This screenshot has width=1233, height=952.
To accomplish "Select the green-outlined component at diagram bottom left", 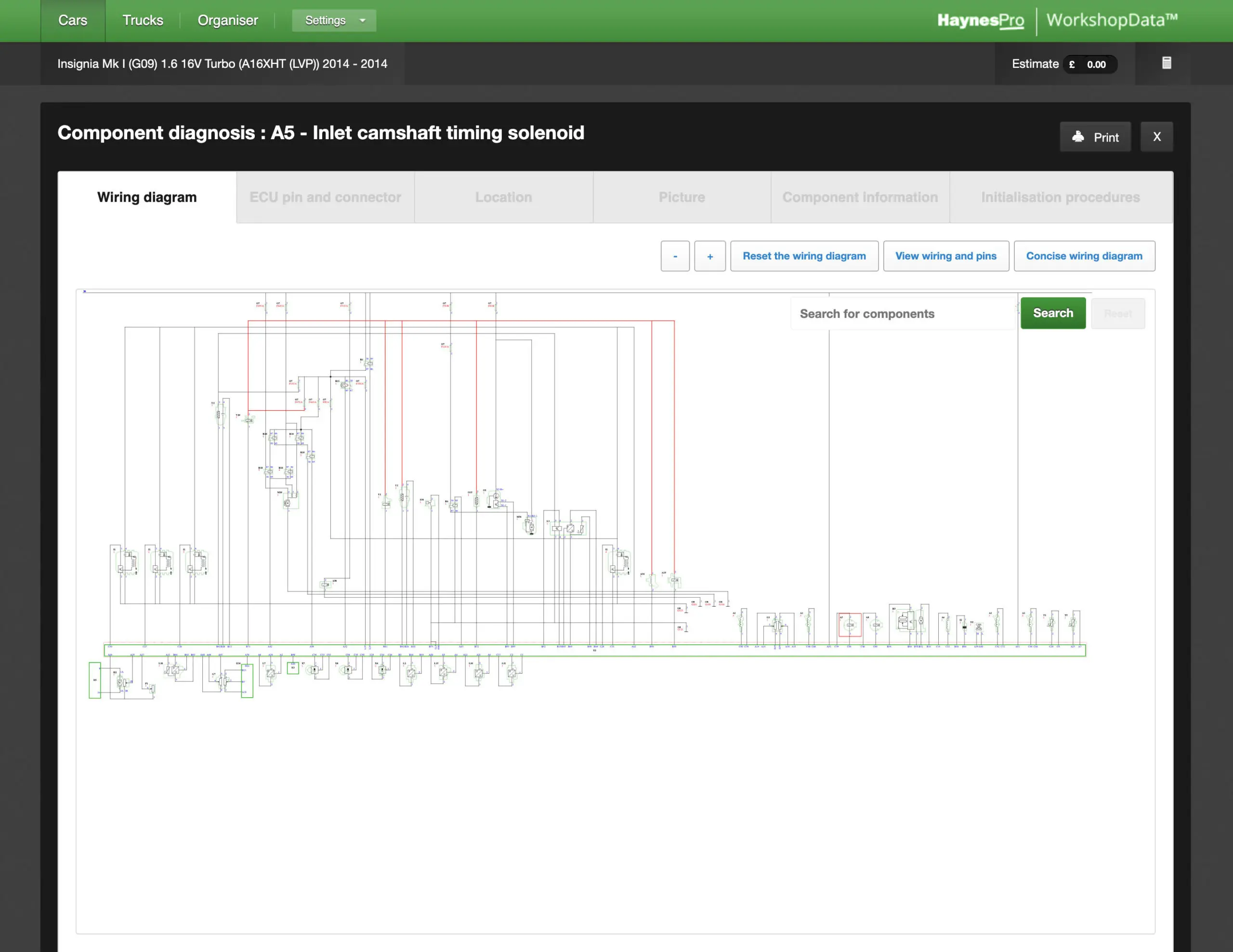I will (x=95, y=680).
